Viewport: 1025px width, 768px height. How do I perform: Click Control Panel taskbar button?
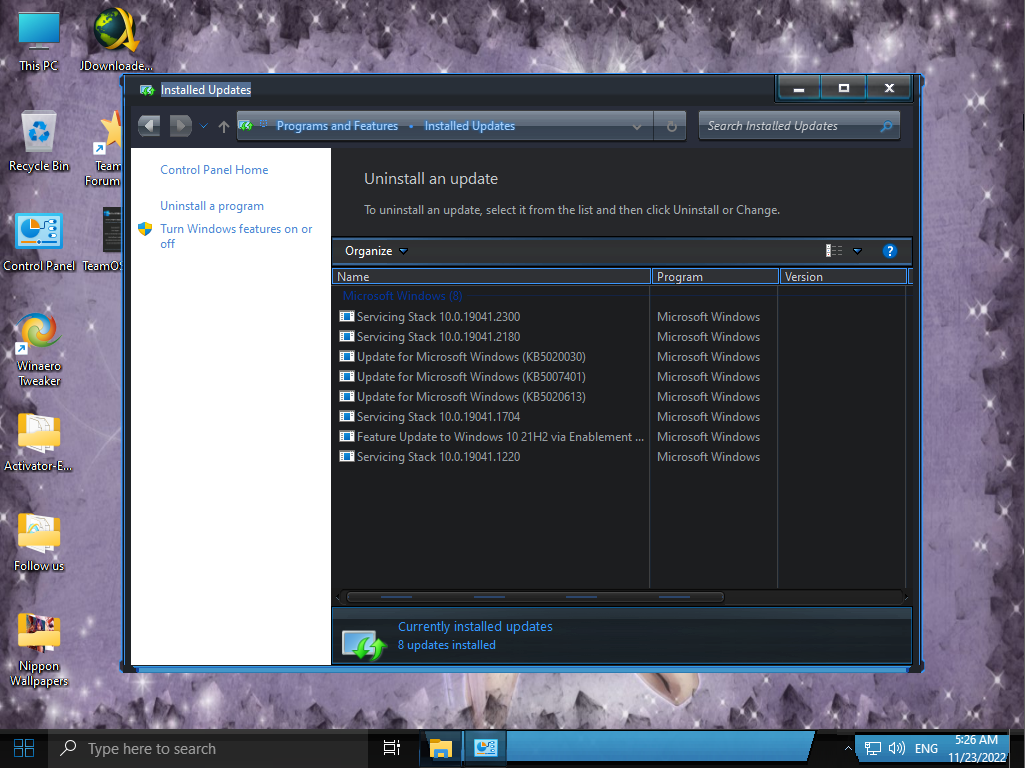[486, 748]
